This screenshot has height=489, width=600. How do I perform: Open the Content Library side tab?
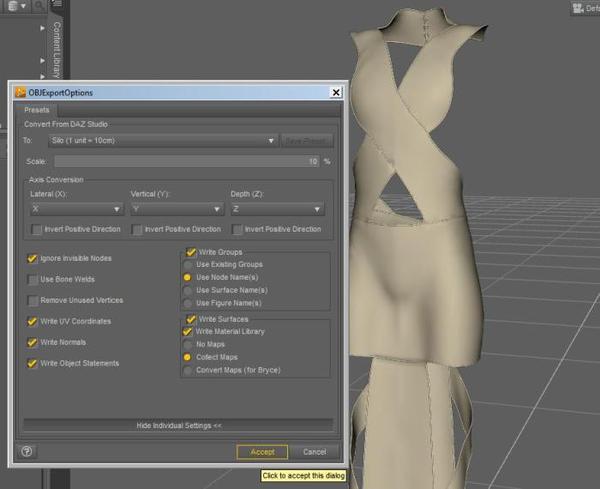point(57,48)
